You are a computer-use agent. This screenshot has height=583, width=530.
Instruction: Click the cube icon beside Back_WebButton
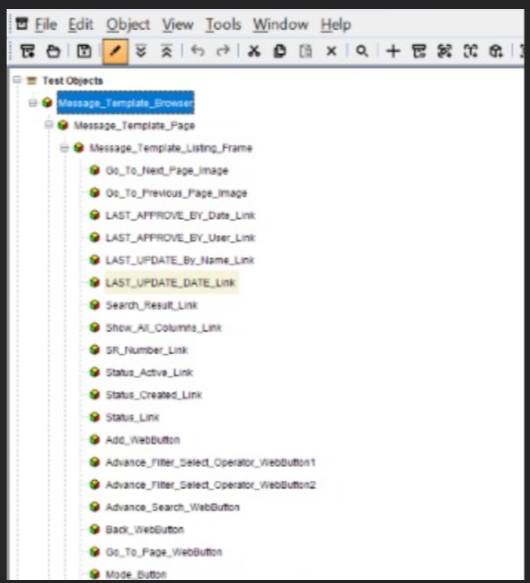[94, 529]
